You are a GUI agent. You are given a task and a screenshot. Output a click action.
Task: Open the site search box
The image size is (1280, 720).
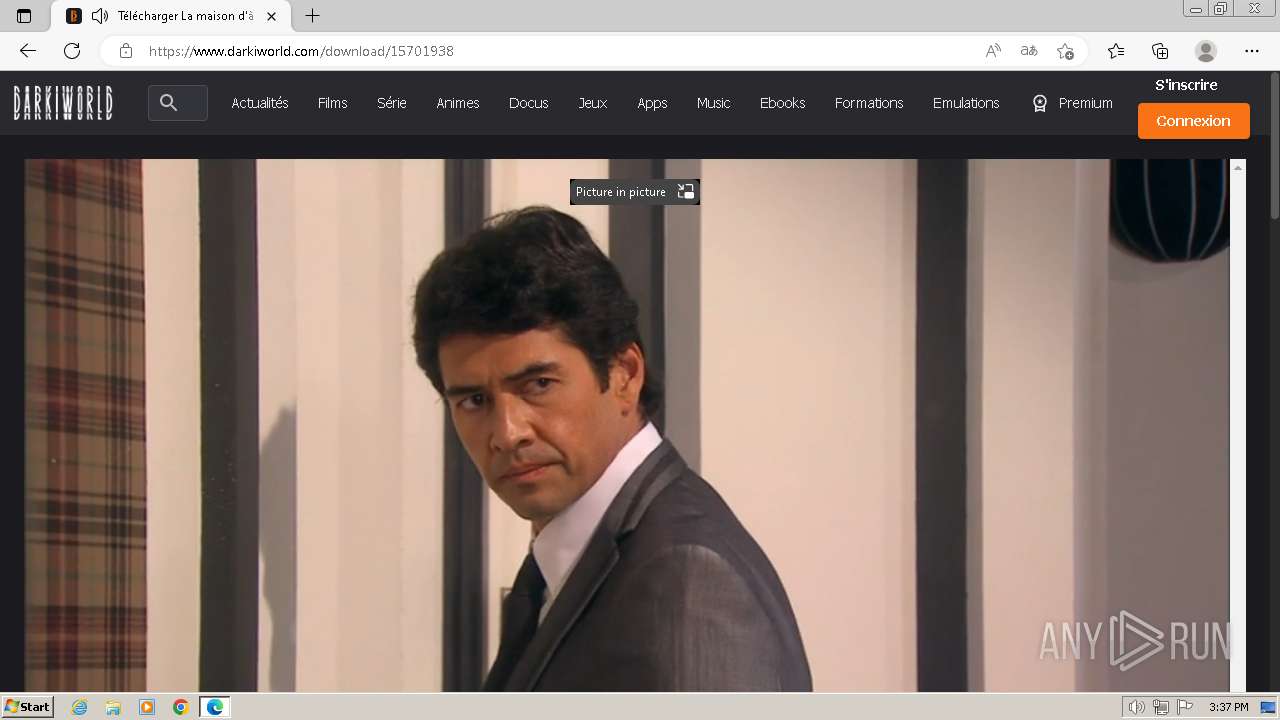click(x=178, y=103)
